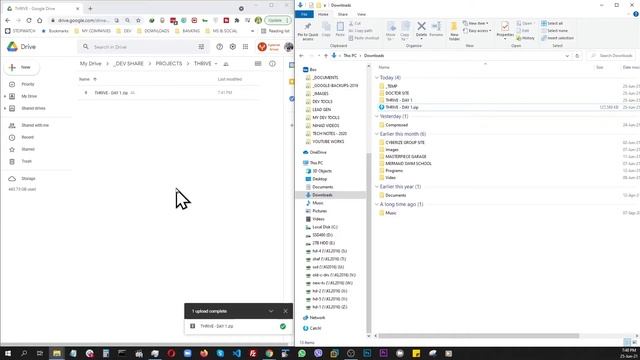Click Search Downloads field
Screen dimensions: 640x360
pos(612,56)
